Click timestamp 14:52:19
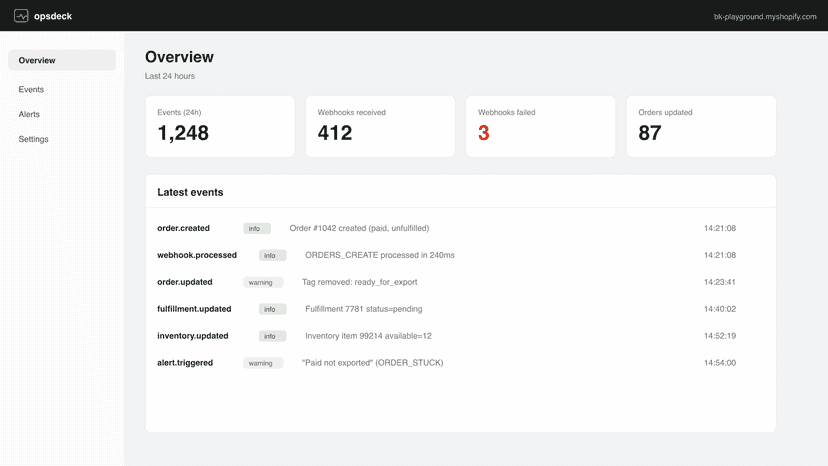Viewport: 828px width, 466px height. (x=719, y=336)
